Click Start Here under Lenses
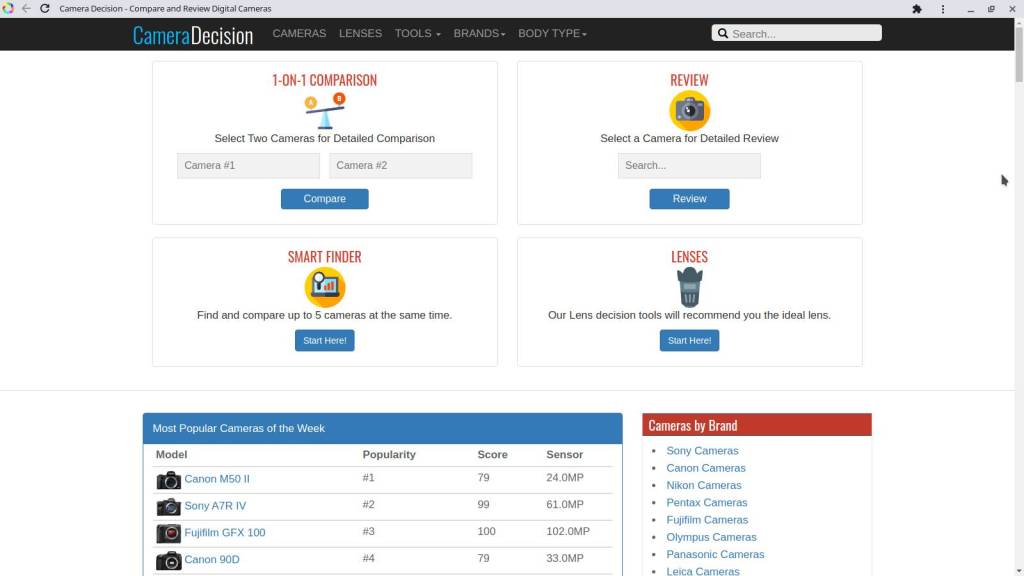The height and width of the screenshot is (576, 1024). click(689, 340)
